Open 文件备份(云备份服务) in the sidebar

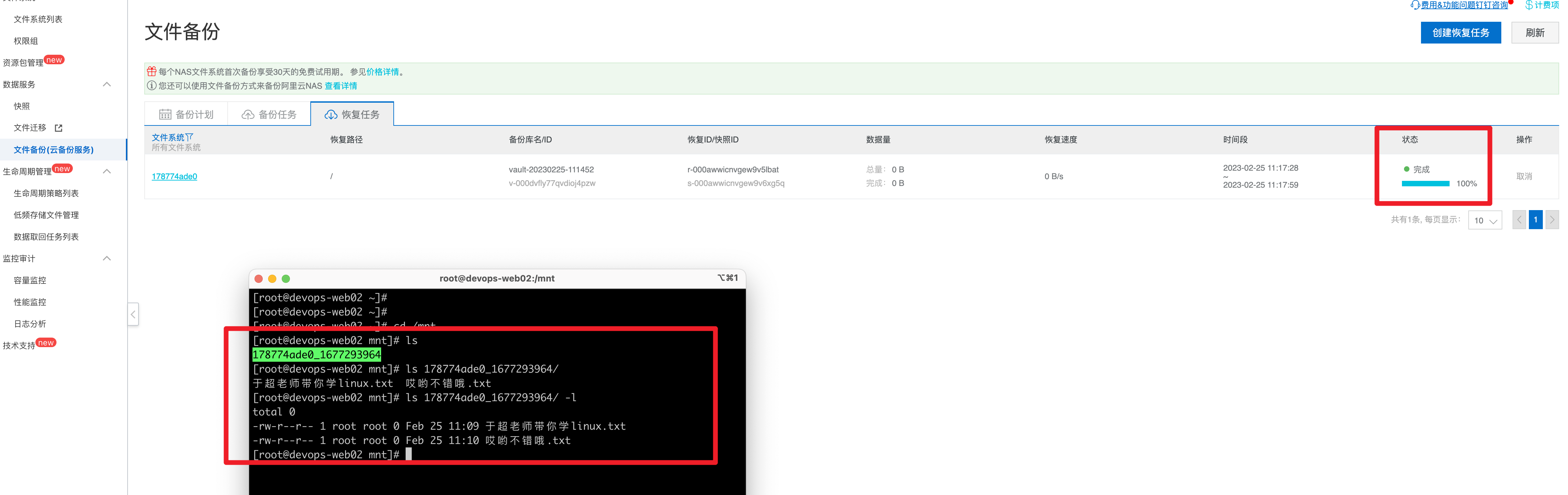tap(53, 150)
